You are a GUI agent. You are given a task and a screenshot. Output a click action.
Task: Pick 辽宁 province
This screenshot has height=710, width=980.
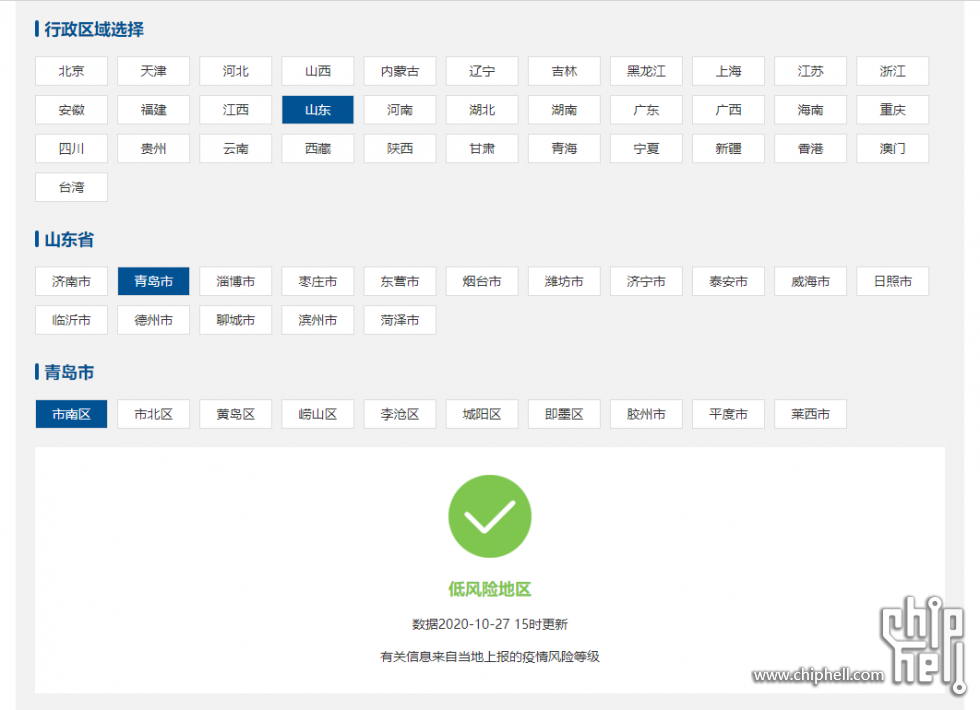(x=482, y=71)
